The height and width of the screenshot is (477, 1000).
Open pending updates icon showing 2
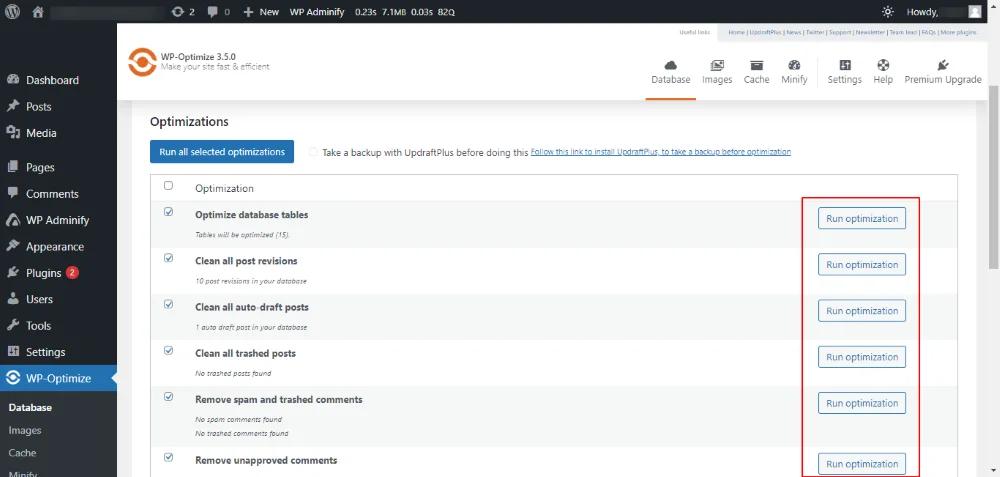(x=183, y=11)
